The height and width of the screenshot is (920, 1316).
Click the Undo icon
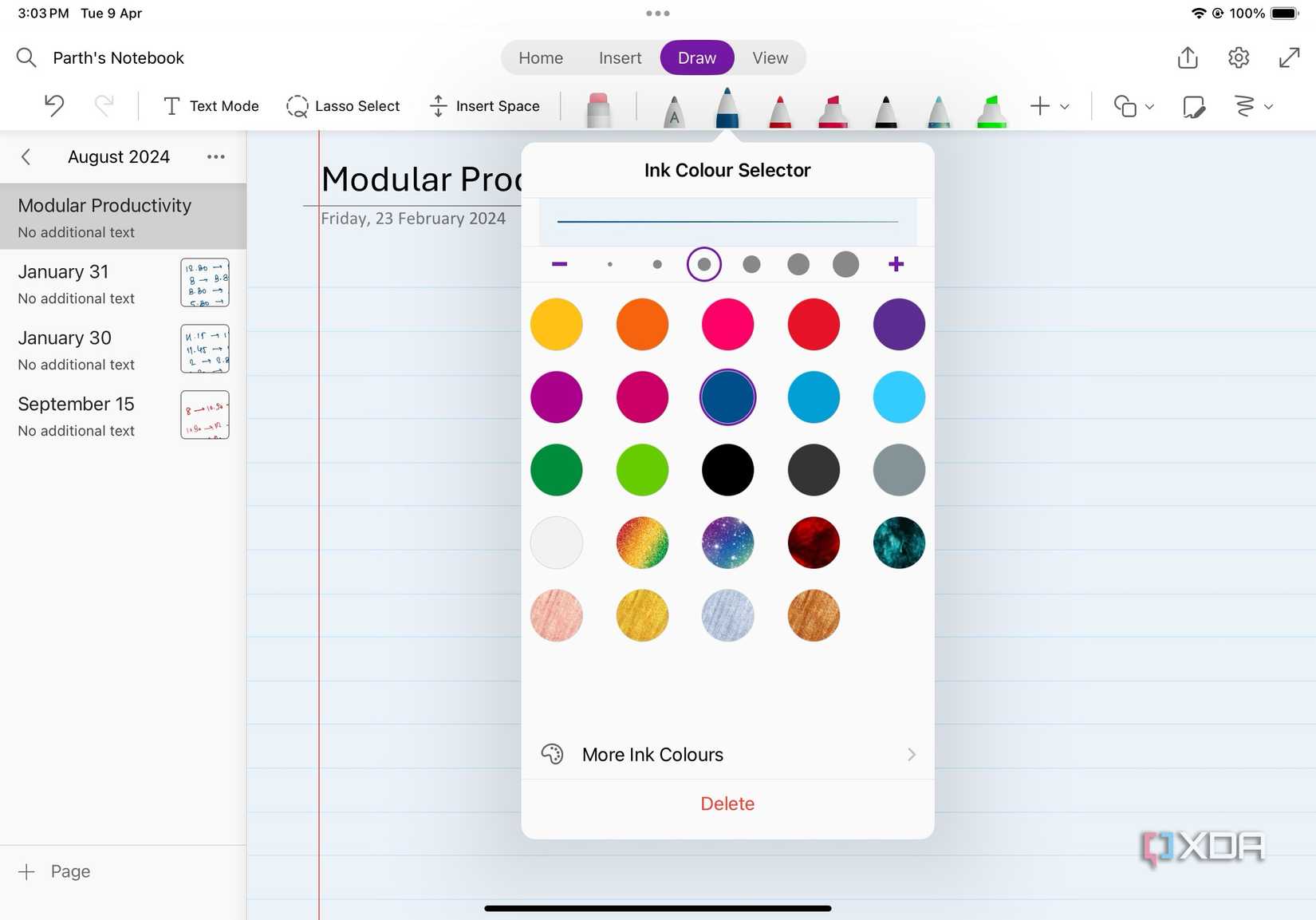click(53, 105)
